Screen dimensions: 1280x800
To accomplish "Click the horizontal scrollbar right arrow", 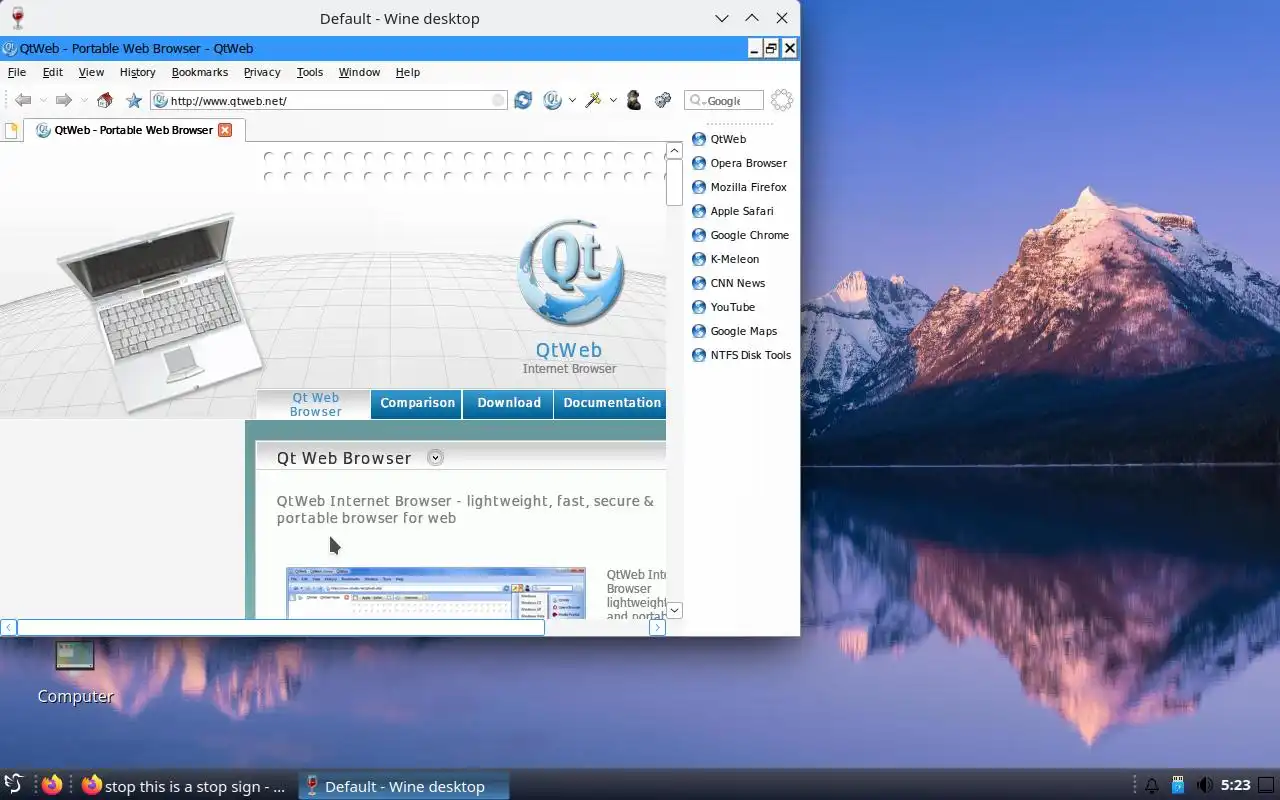I will point(657,627).
